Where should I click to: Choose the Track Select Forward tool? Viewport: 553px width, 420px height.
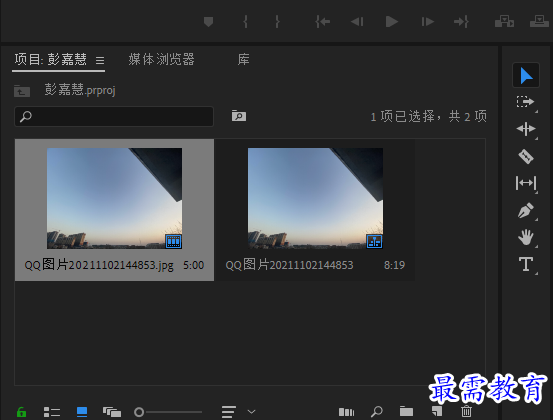(x=525, y=102)
